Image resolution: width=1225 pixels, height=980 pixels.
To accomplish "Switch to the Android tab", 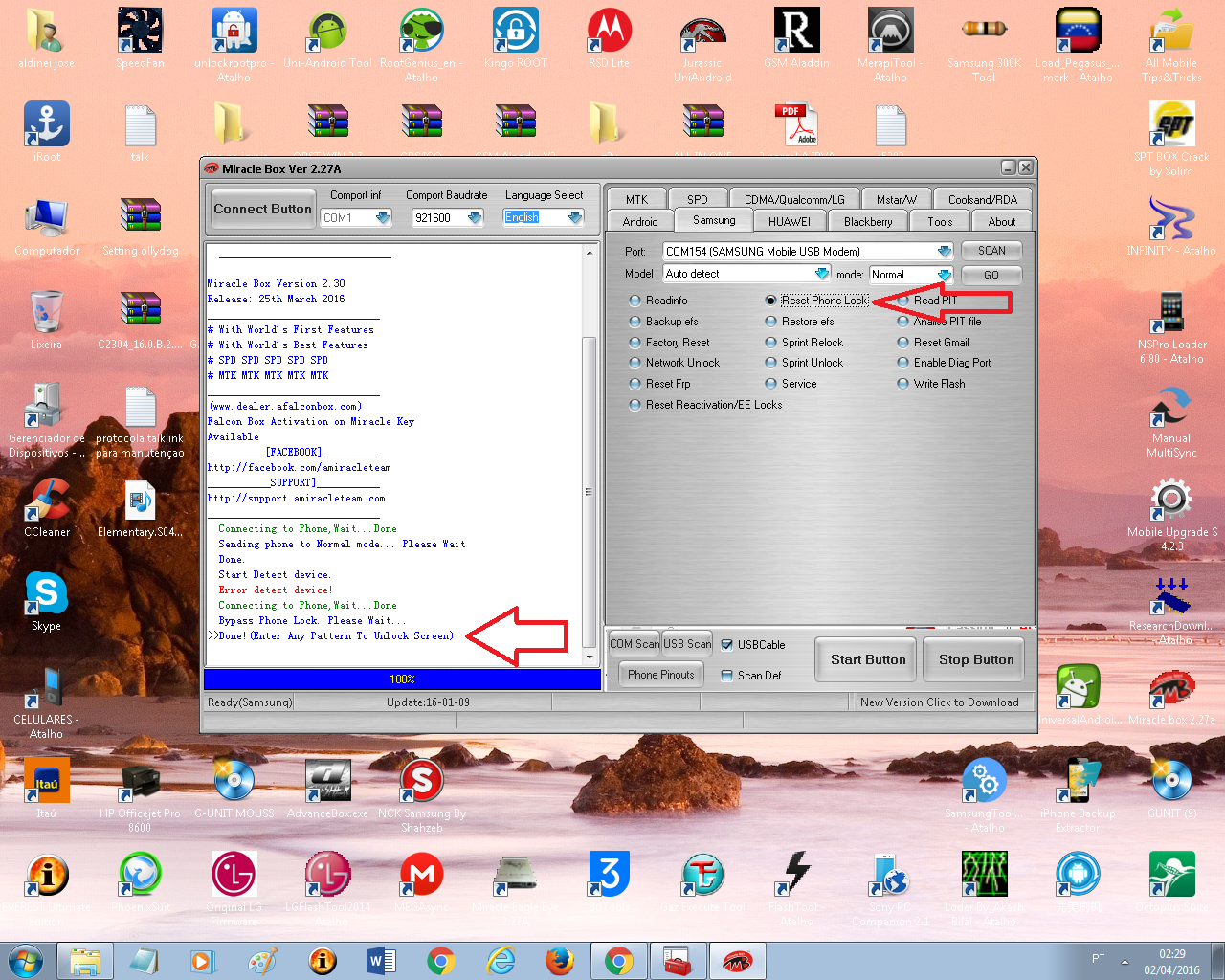I will 640,221.
